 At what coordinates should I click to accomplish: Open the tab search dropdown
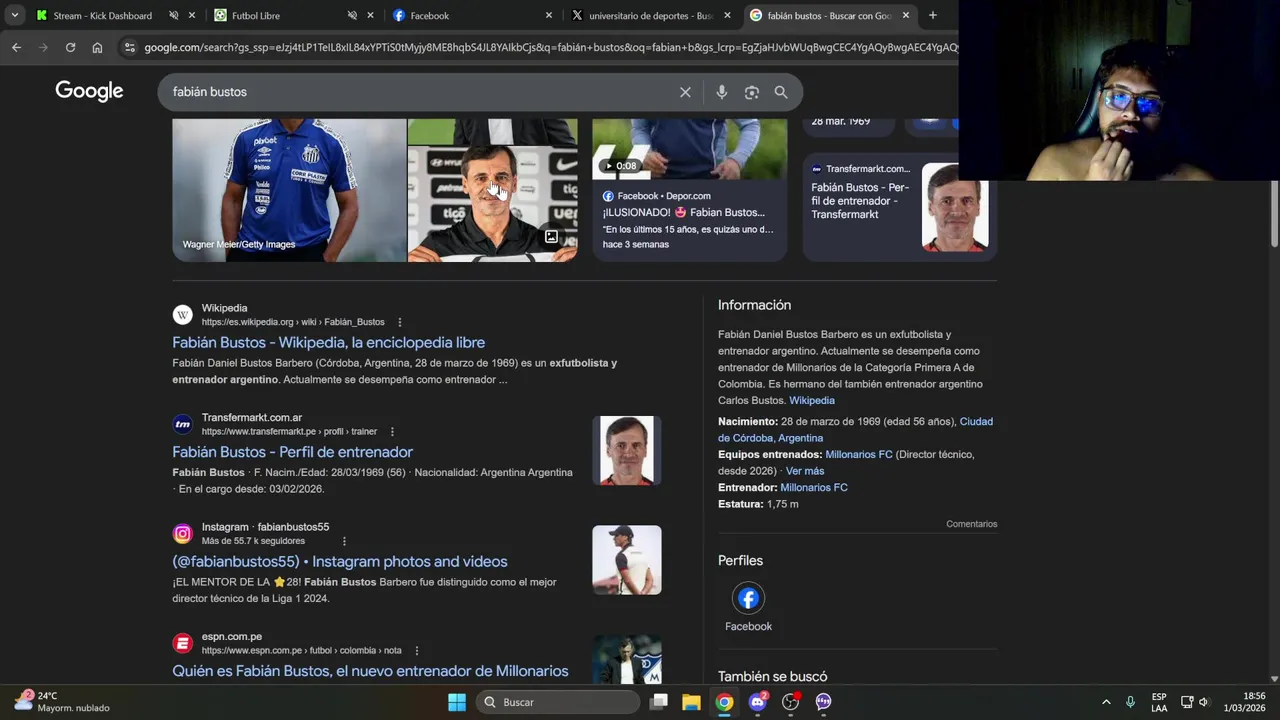[x=14, y=15]
